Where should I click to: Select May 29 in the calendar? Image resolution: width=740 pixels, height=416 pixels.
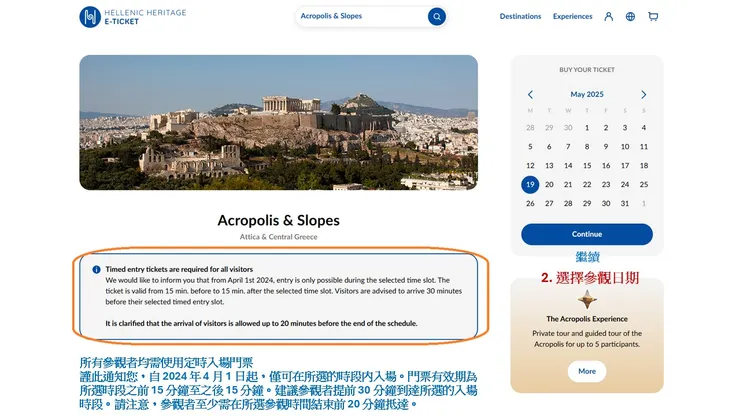point(587,204)
